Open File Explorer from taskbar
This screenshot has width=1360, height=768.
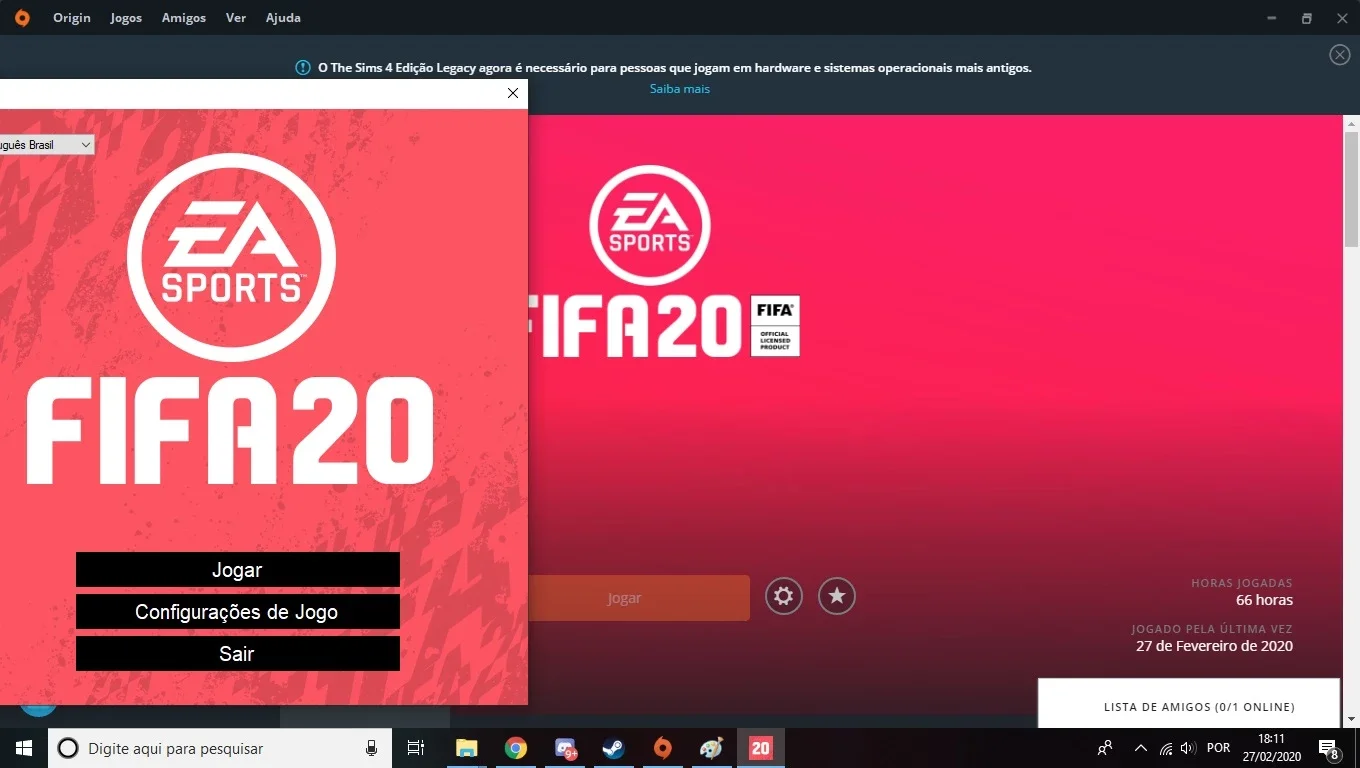(466, 748)
